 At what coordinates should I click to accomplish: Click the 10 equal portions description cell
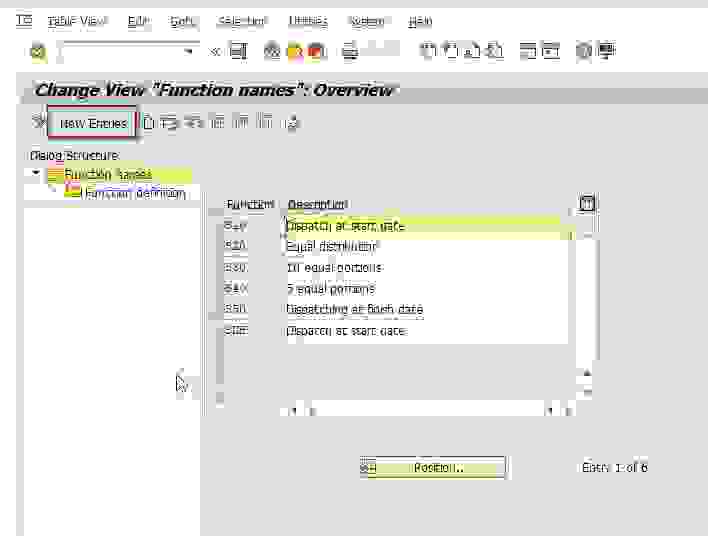tap(427, 268)
